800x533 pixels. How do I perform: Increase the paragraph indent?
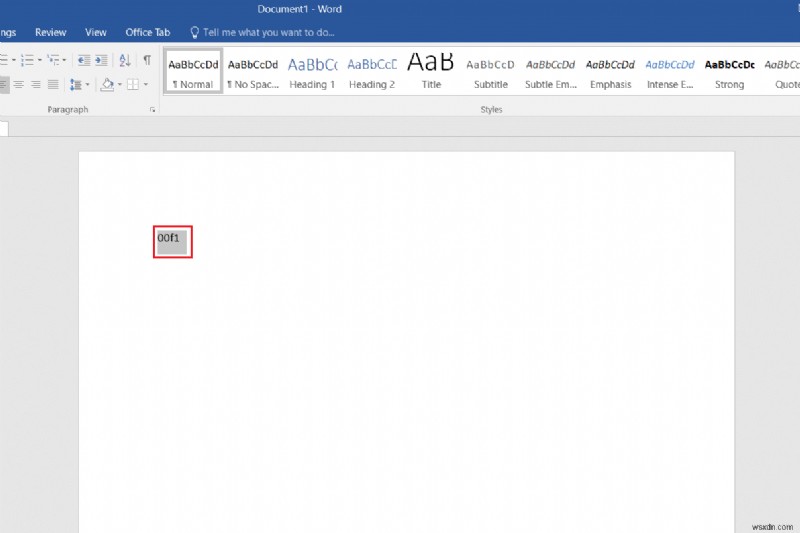pyautogui.click(x=102, y=60)
